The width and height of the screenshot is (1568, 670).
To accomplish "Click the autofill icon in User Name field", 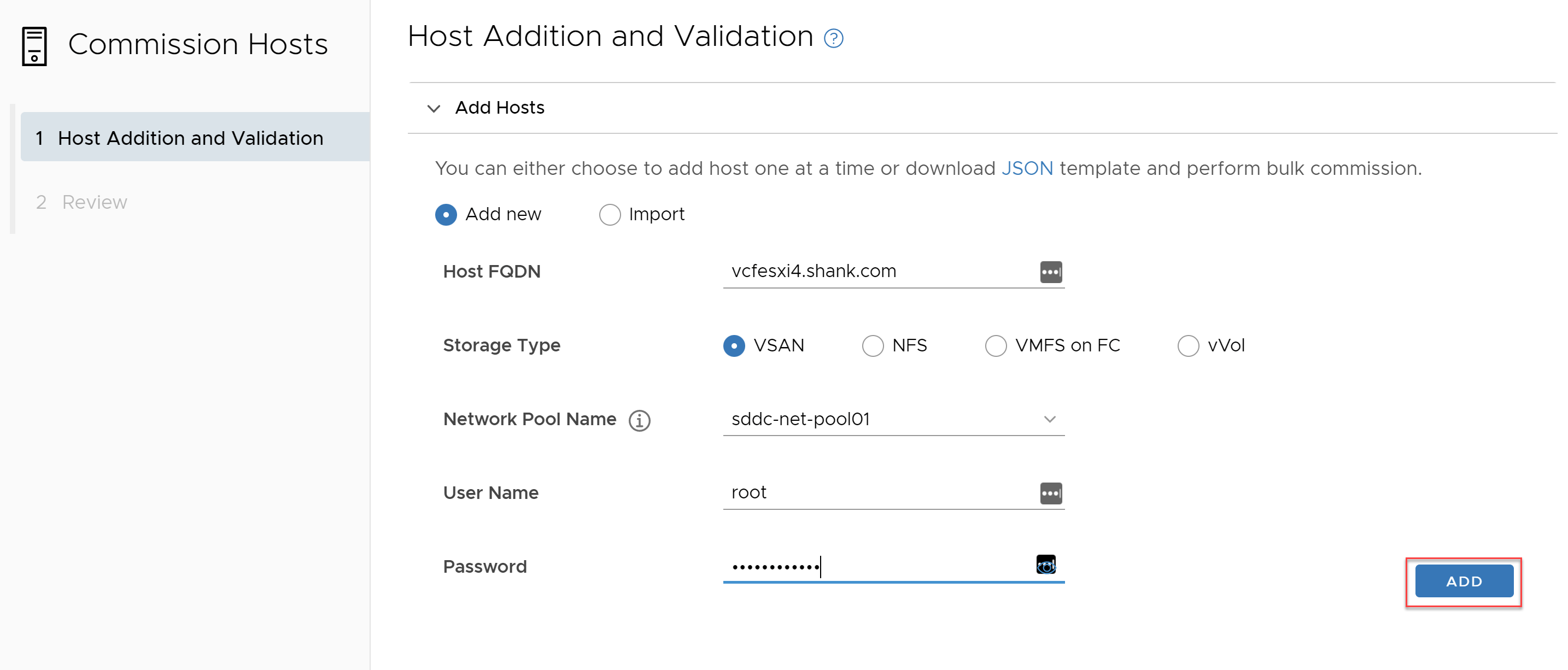I will pyautogui.click(x=1051, y=493).
